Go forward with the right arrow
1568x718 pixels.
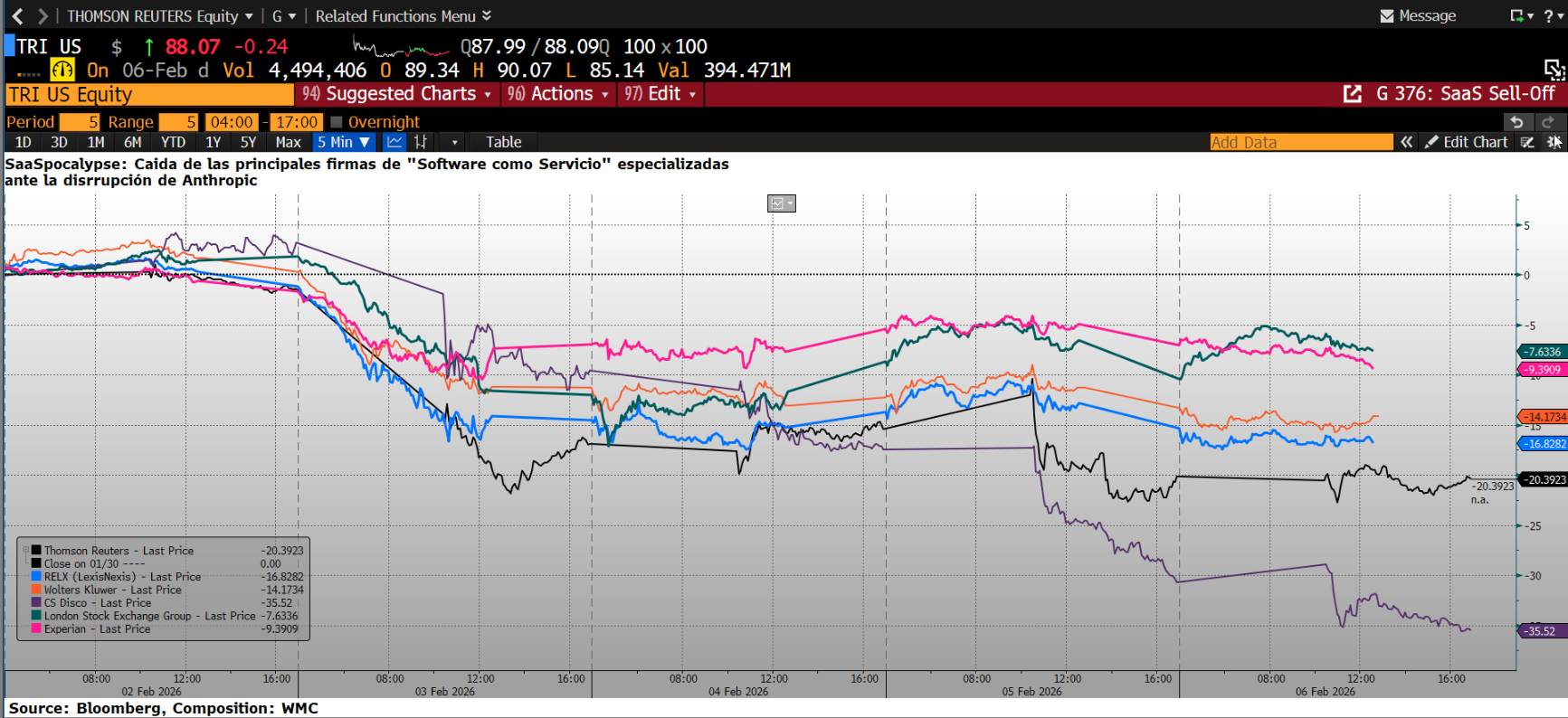tap(43, 15)
